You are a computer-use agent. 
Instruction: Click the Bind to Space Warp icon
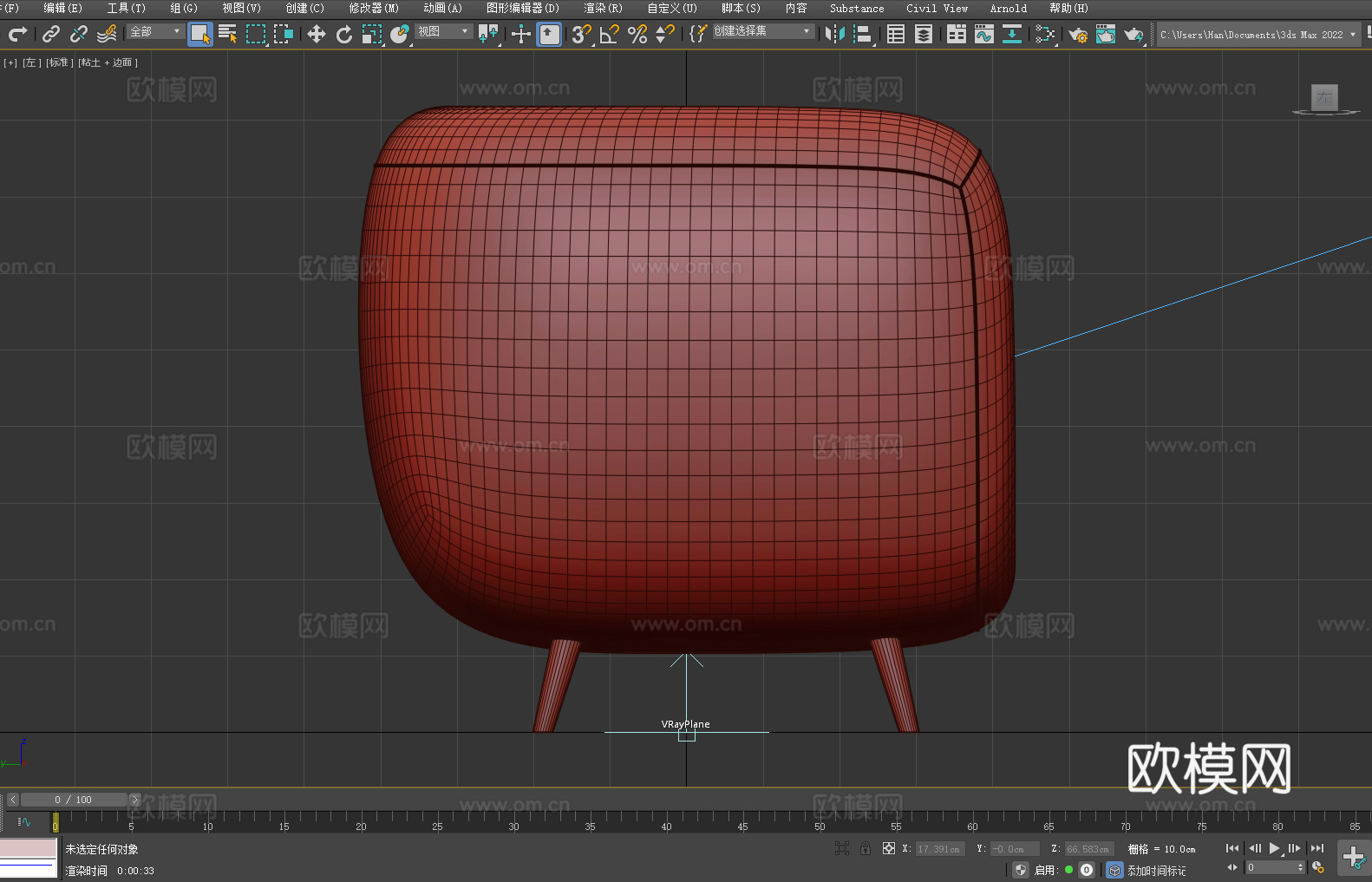pyautogui.click(x=107, y=34)
